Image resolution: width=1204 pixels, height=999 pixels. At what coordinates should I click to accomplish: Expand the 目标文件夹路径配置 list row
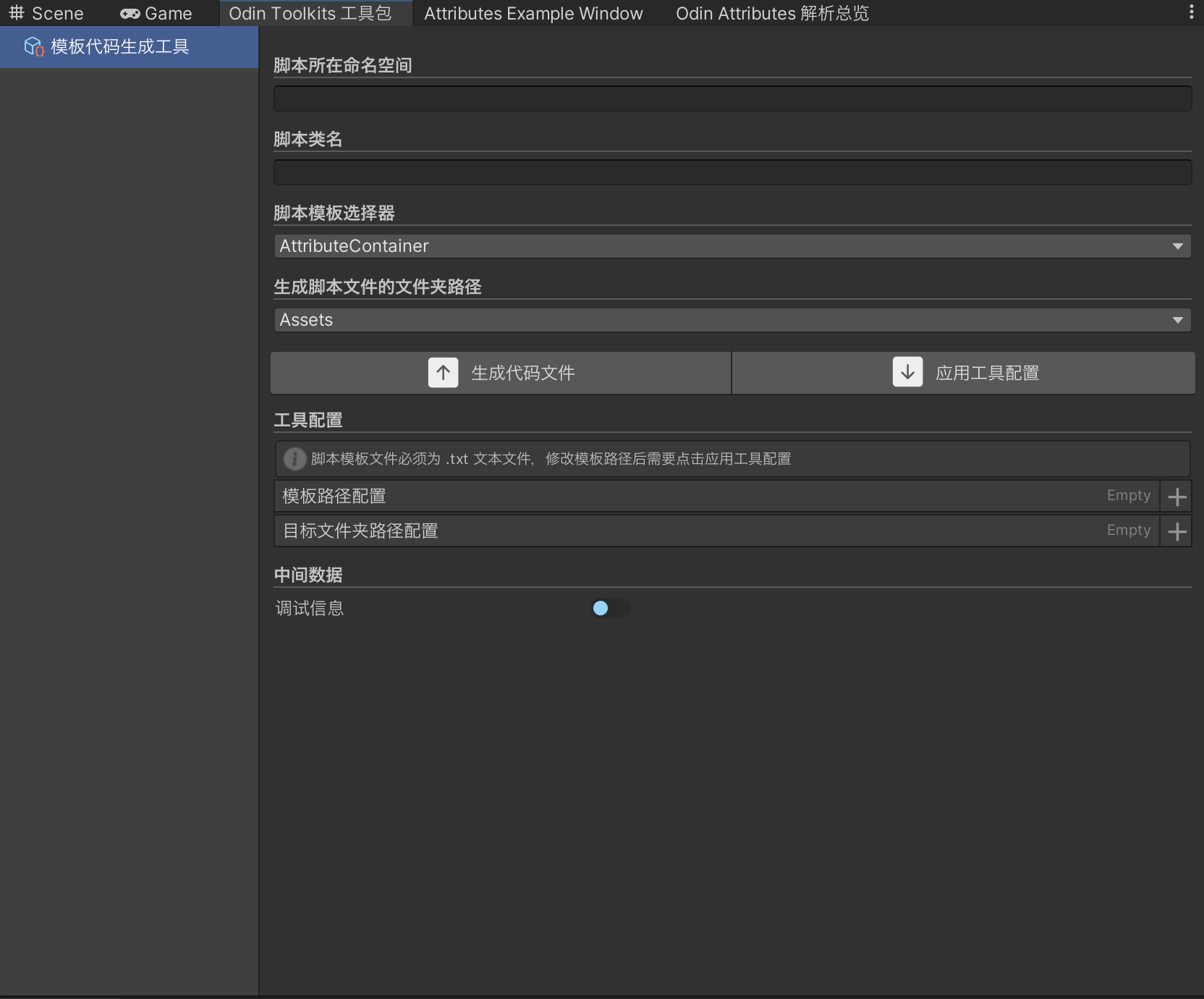point(716,531)
